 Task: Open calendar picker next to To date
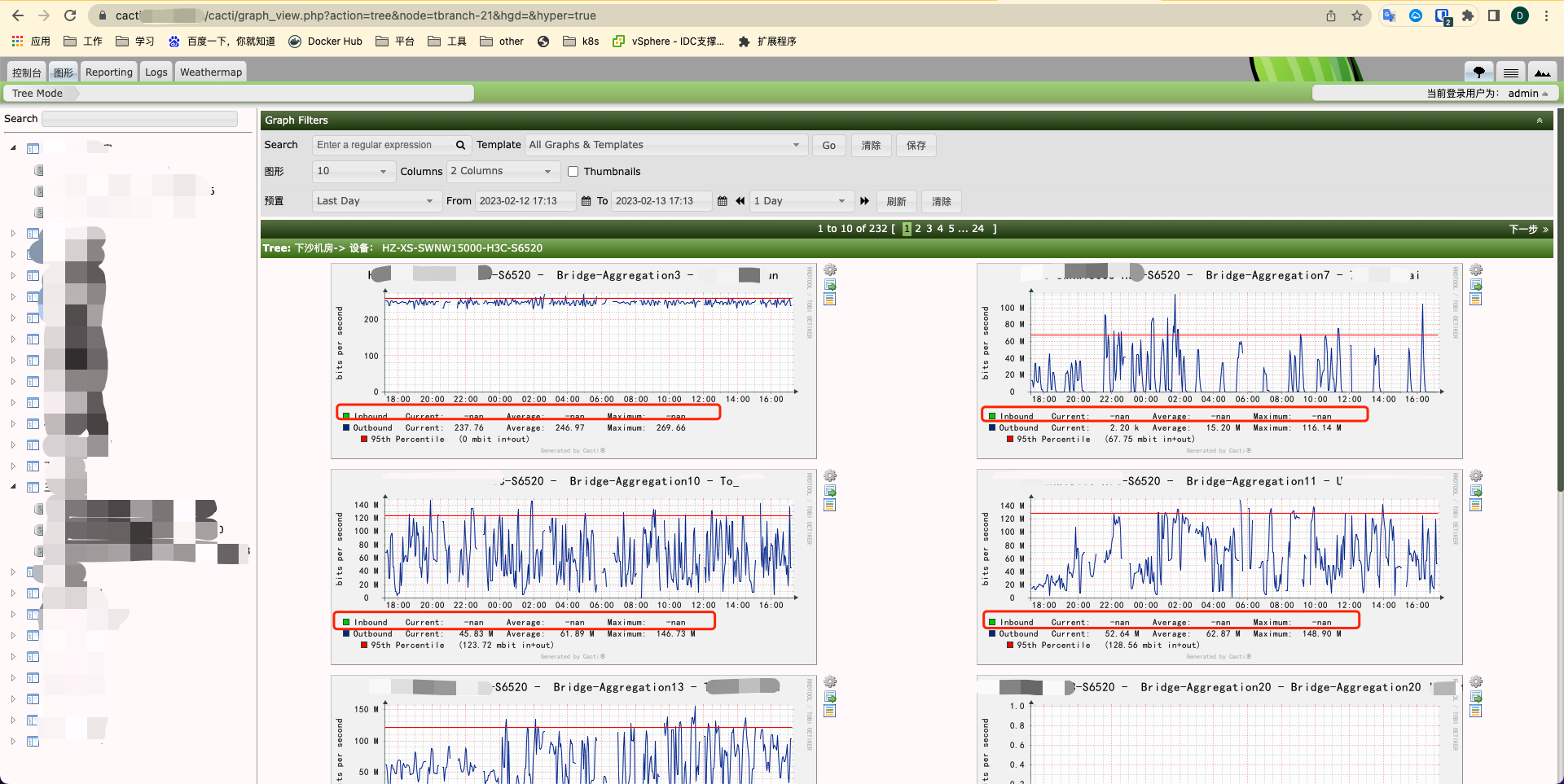click(722, 201)
